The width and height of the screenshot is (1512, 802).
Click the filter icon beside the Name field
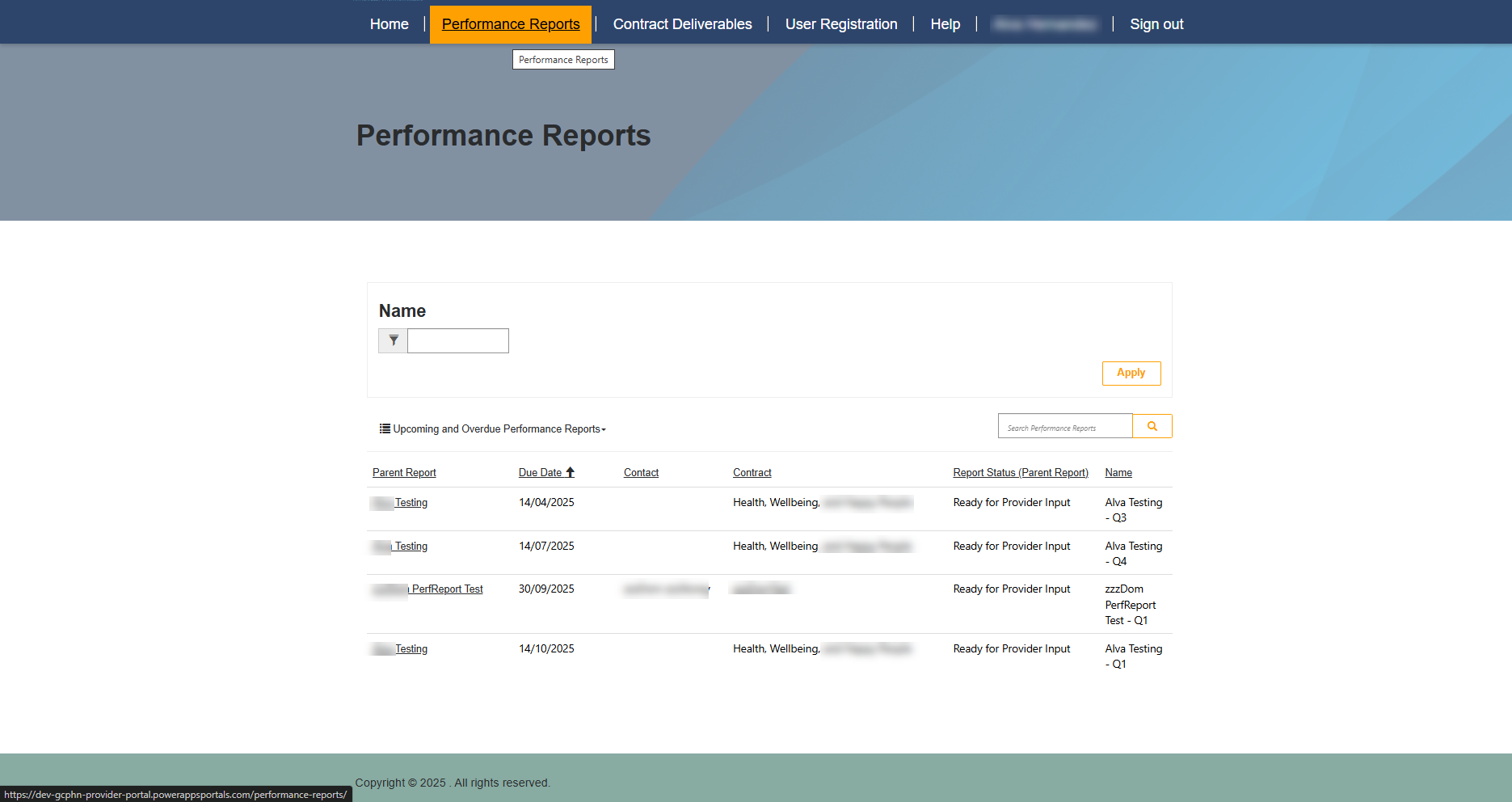click(x=393, y=340)
